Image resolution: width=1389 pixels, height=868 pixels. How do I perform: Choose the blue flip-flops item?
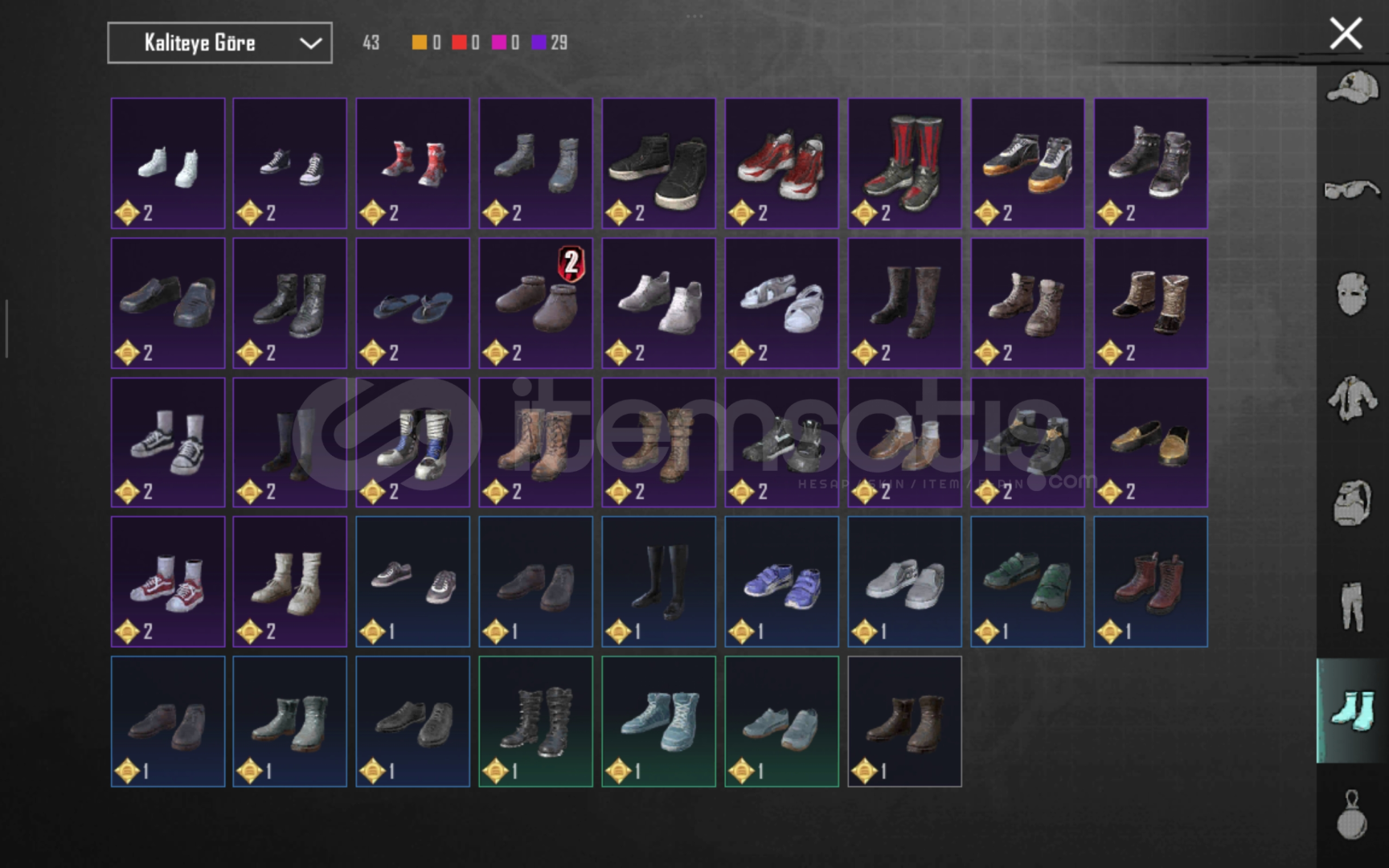click(x=413, y=303)
